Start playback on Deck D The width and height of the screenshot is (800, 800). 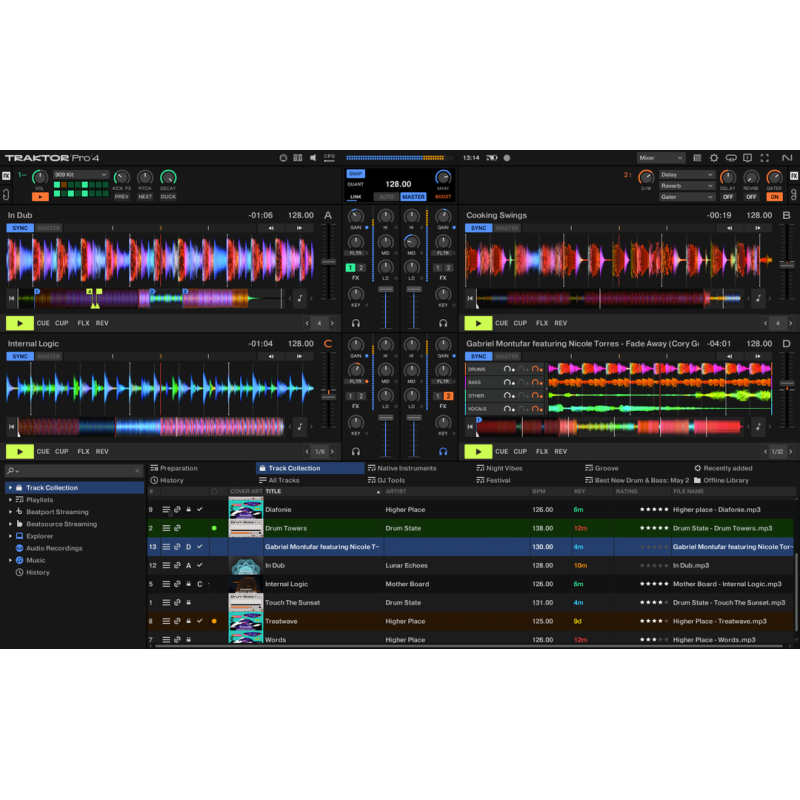point(478,452)
